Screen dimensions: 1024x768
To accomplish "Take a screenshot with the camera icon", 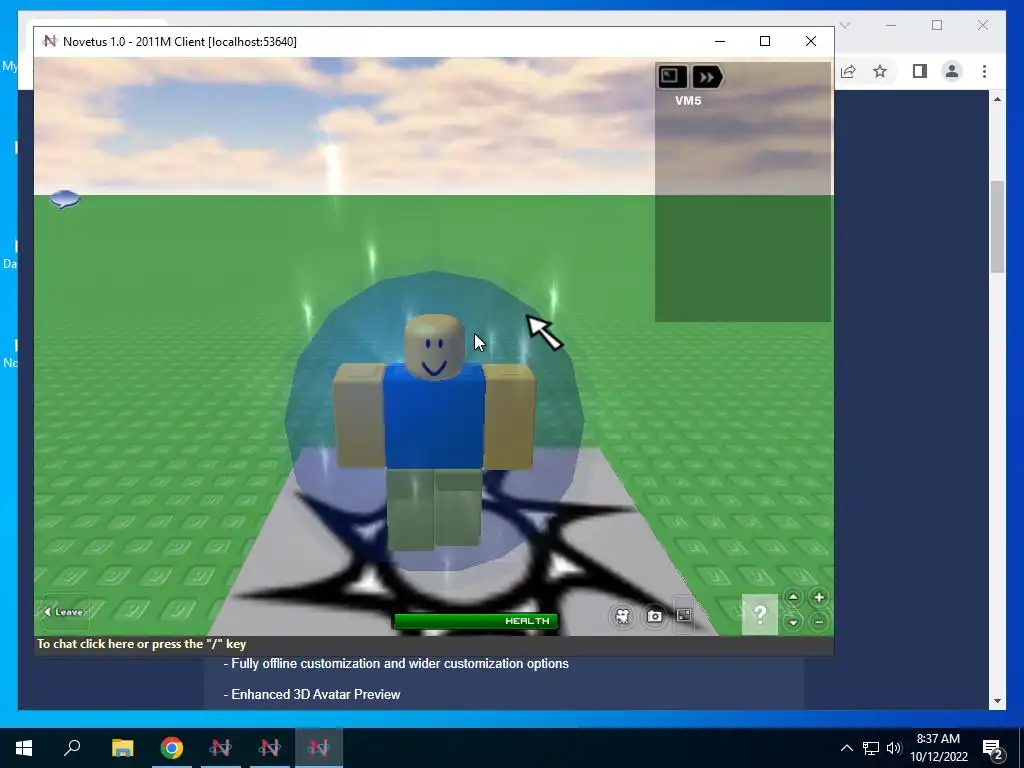I will [654, 616].
